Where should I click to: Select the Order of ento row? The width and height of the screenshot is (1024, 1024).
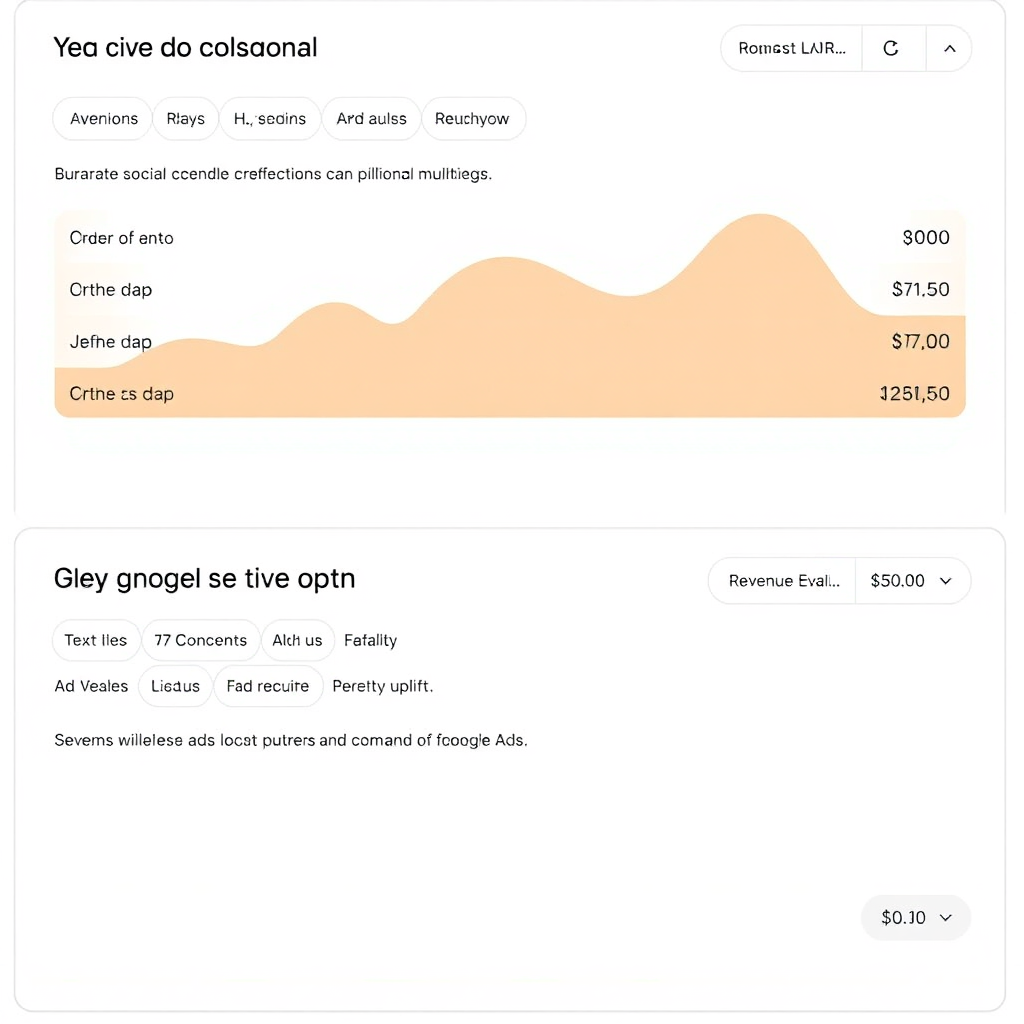pos(510,238)
